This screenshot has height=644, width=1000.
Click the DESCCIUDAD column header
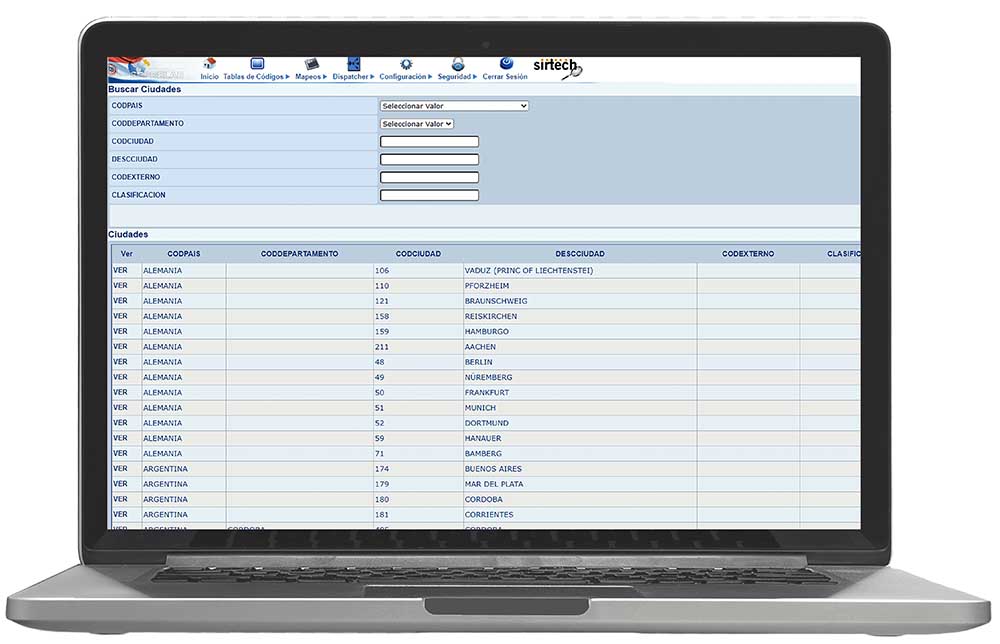(x=580, y=254)
